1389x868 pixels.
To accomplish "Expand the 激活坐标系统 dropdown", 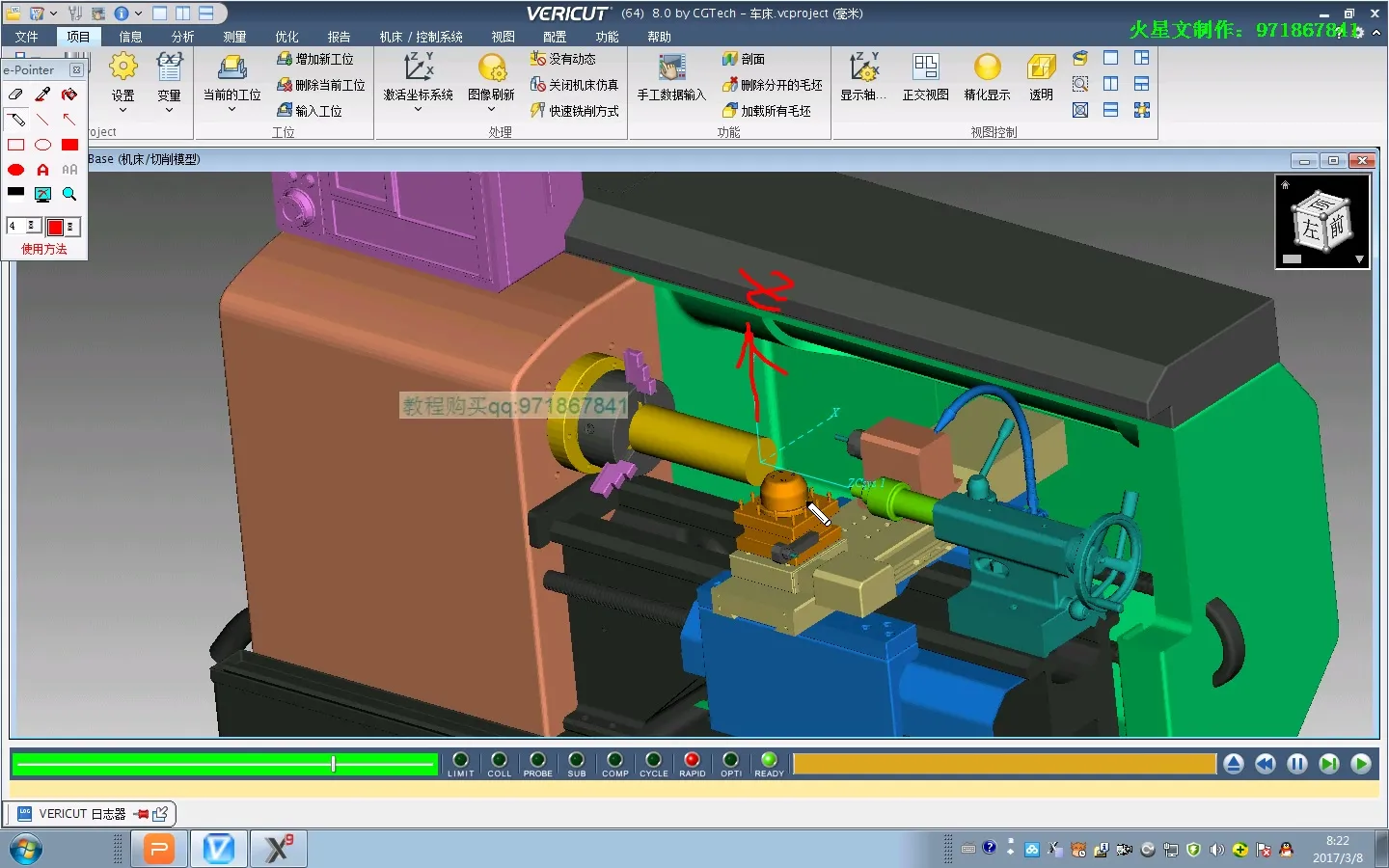I will coord(418,110).
